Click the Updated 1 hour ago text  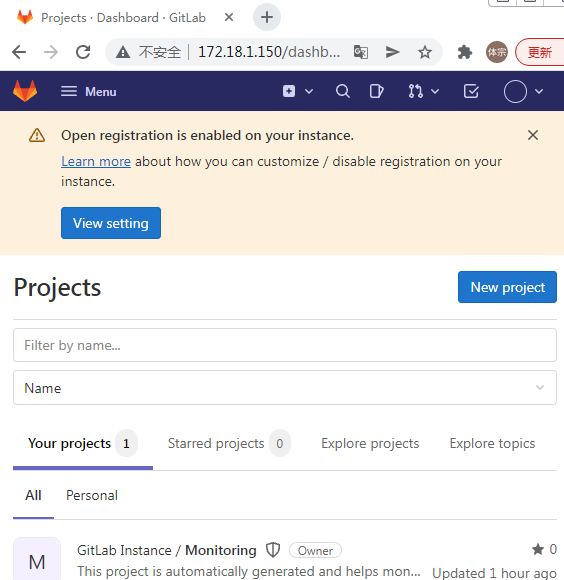(x=494, y=573)
